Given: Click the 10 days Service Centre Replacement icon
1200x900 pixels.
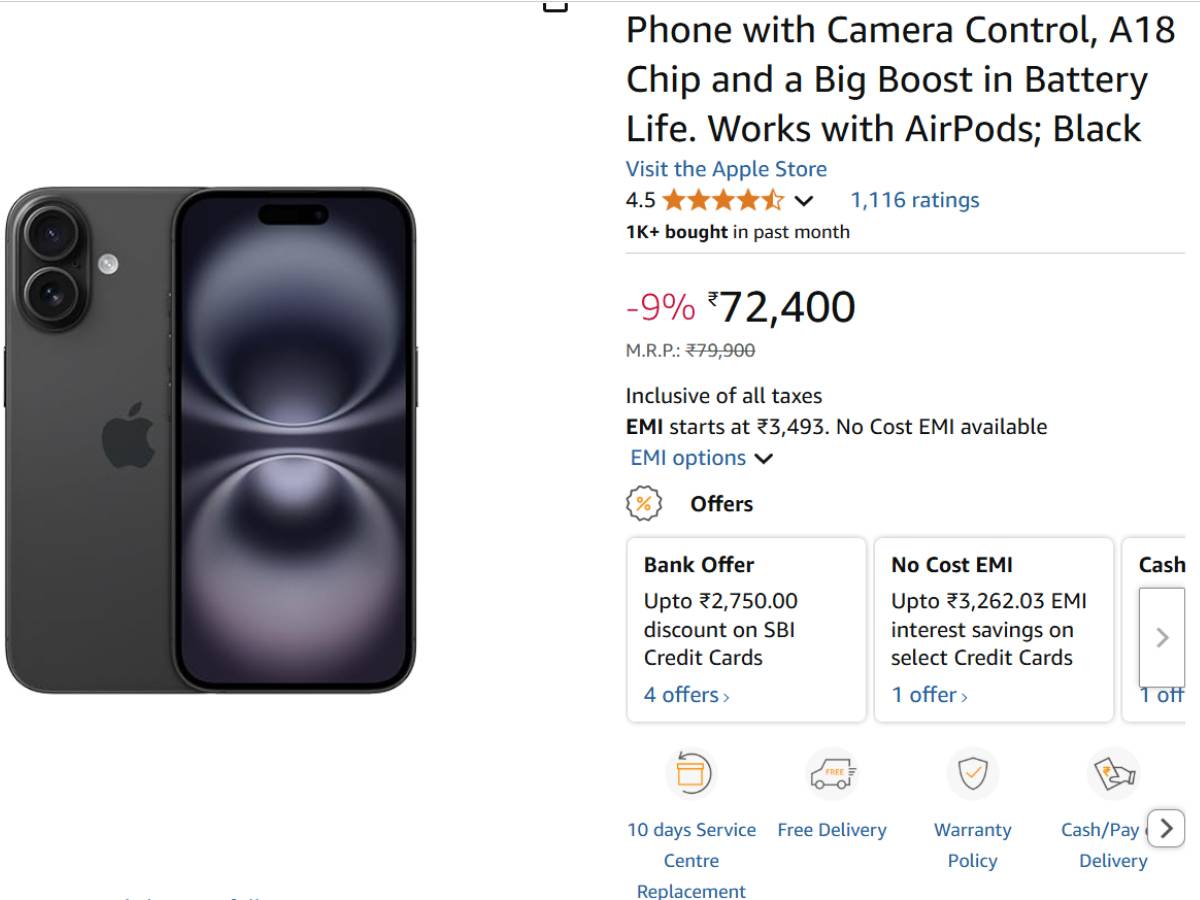Looking at the screenshot, I should click(x=691, y=773).
